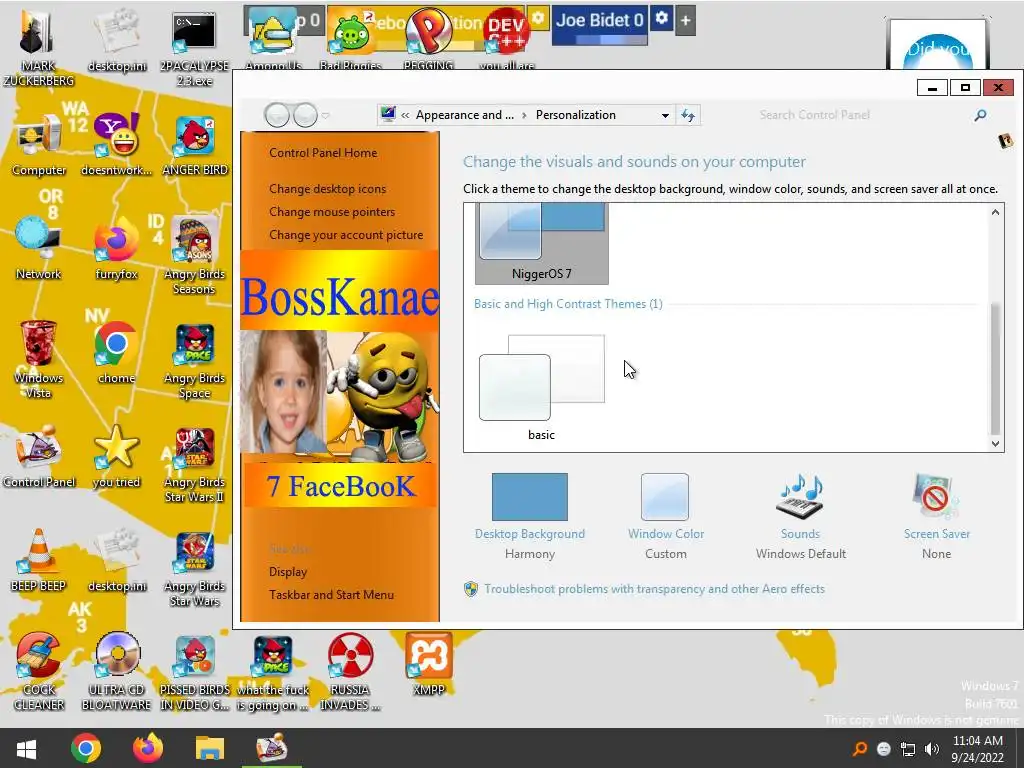
Task: Click the round forward navigation button
Action: (x=305, y=116)
